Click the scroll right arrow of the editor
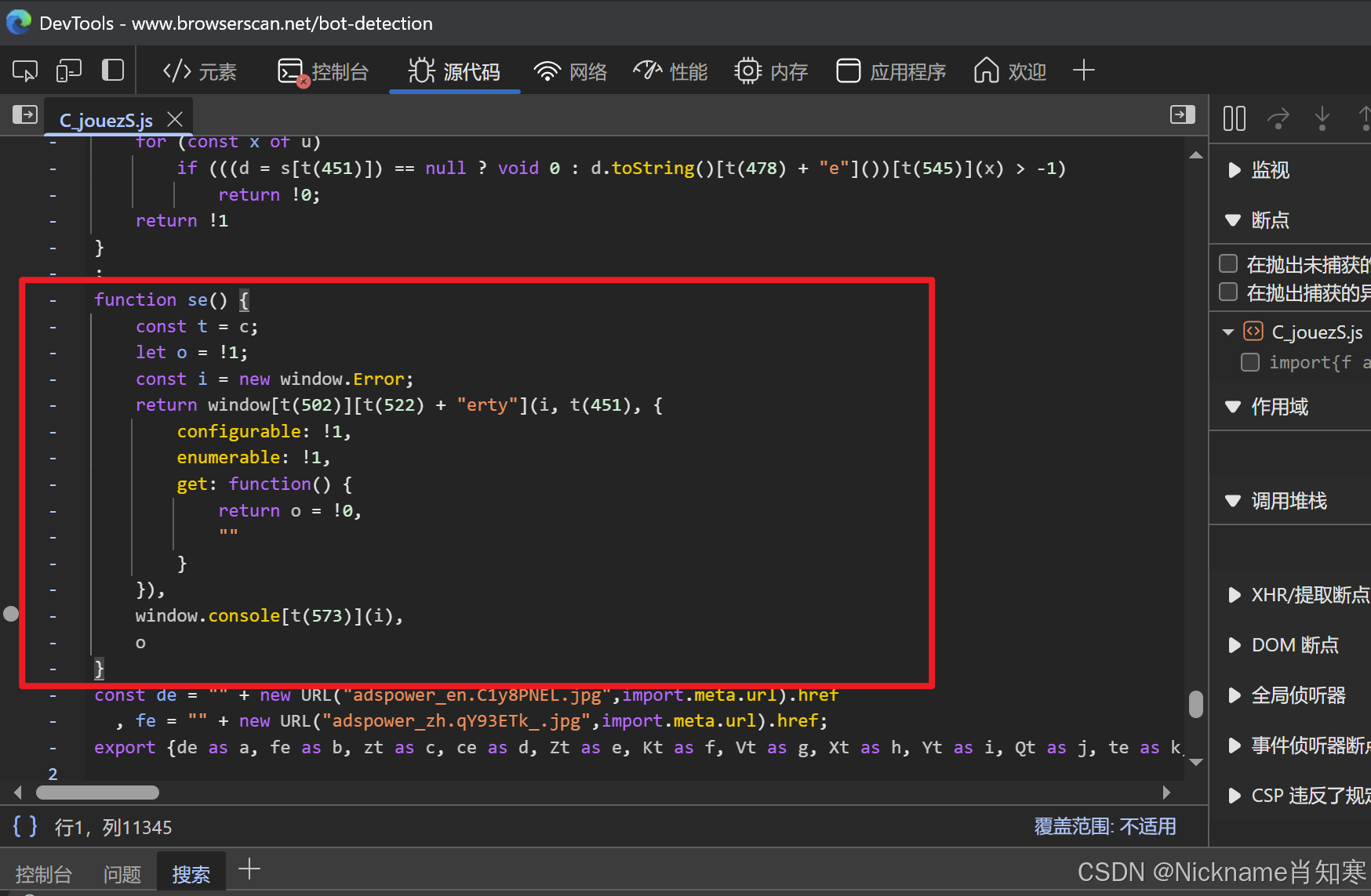1371x896 pixels. click(x=1166, y=793)
